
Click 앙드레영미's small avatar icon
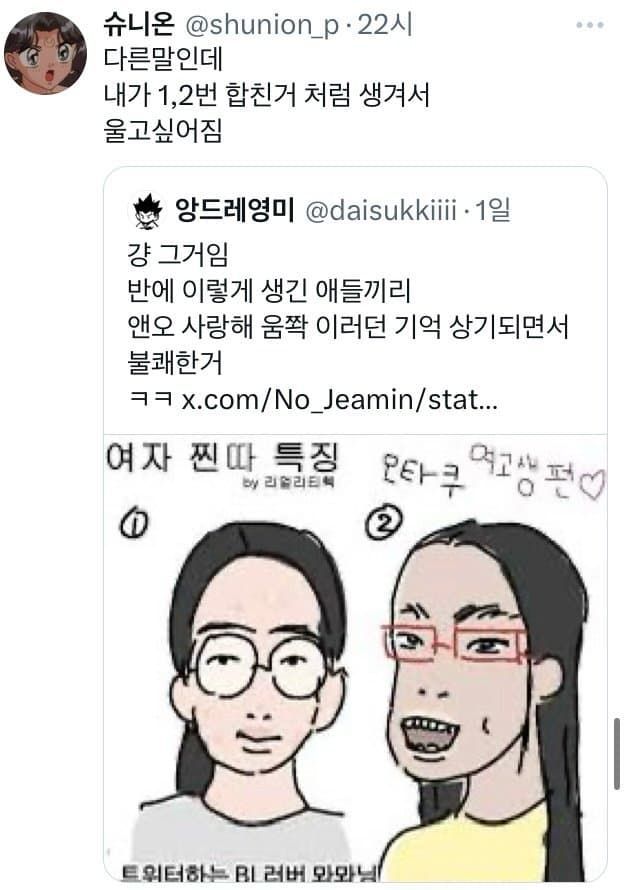coord(148,211)
